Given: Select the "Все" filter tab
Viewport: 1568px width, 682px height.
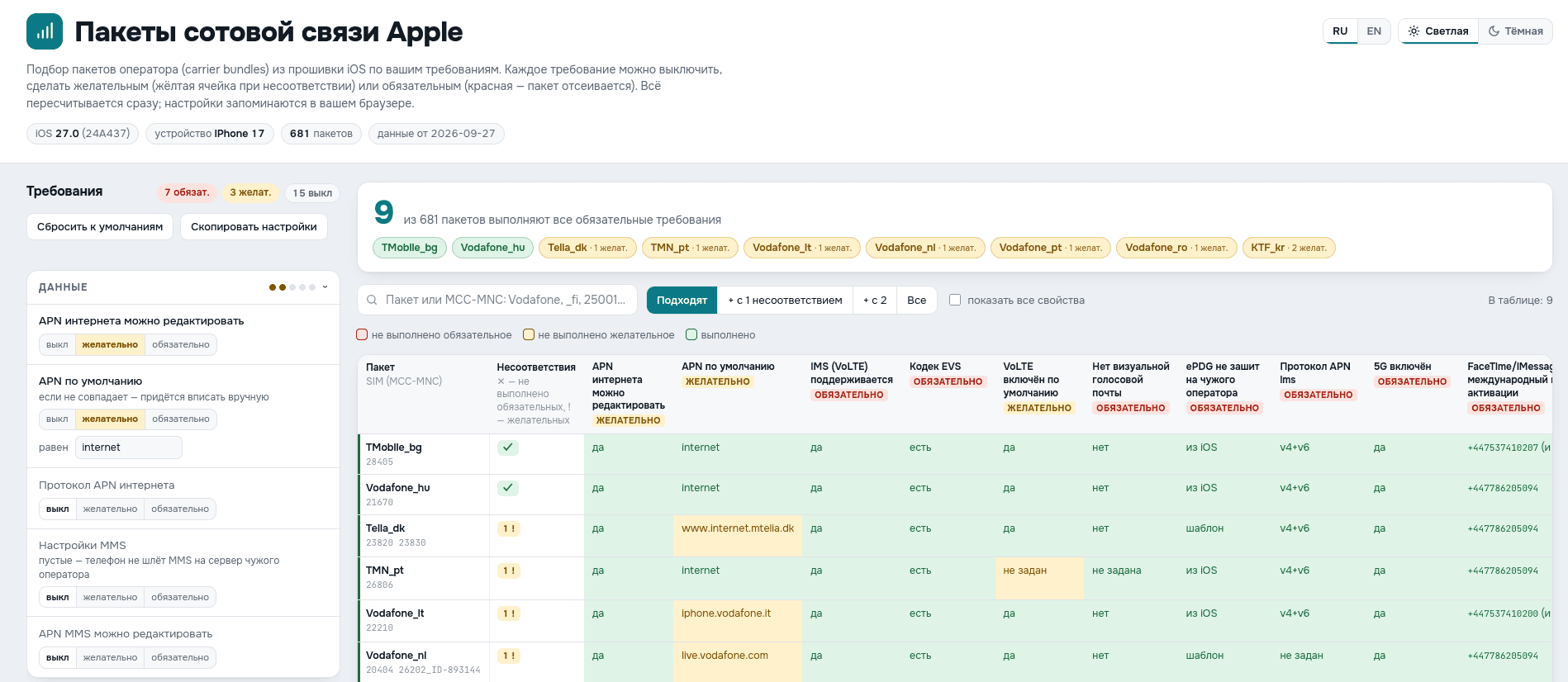Looking at the screenshot, I should point(916,301).
